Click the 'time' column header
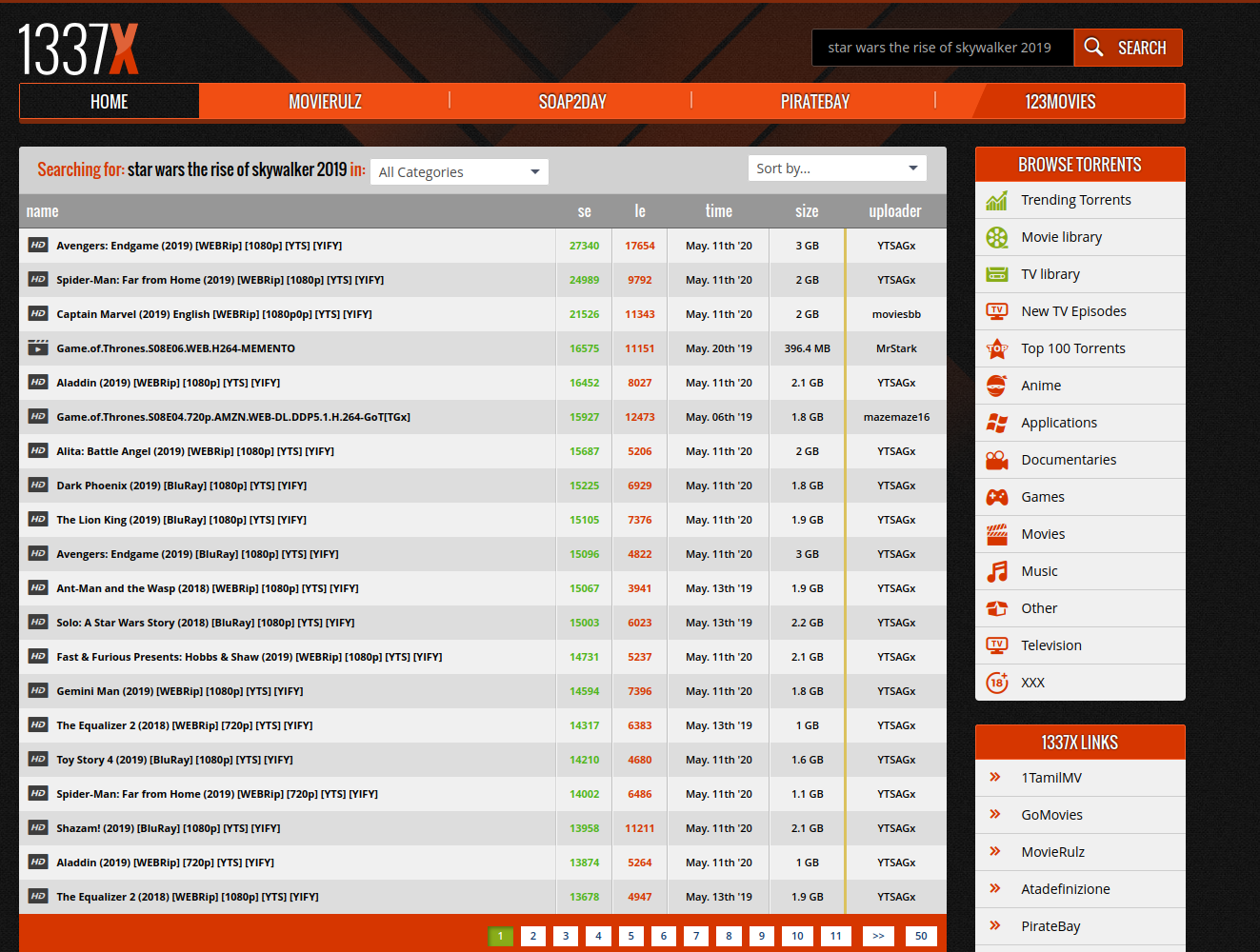 pos(719,211)
